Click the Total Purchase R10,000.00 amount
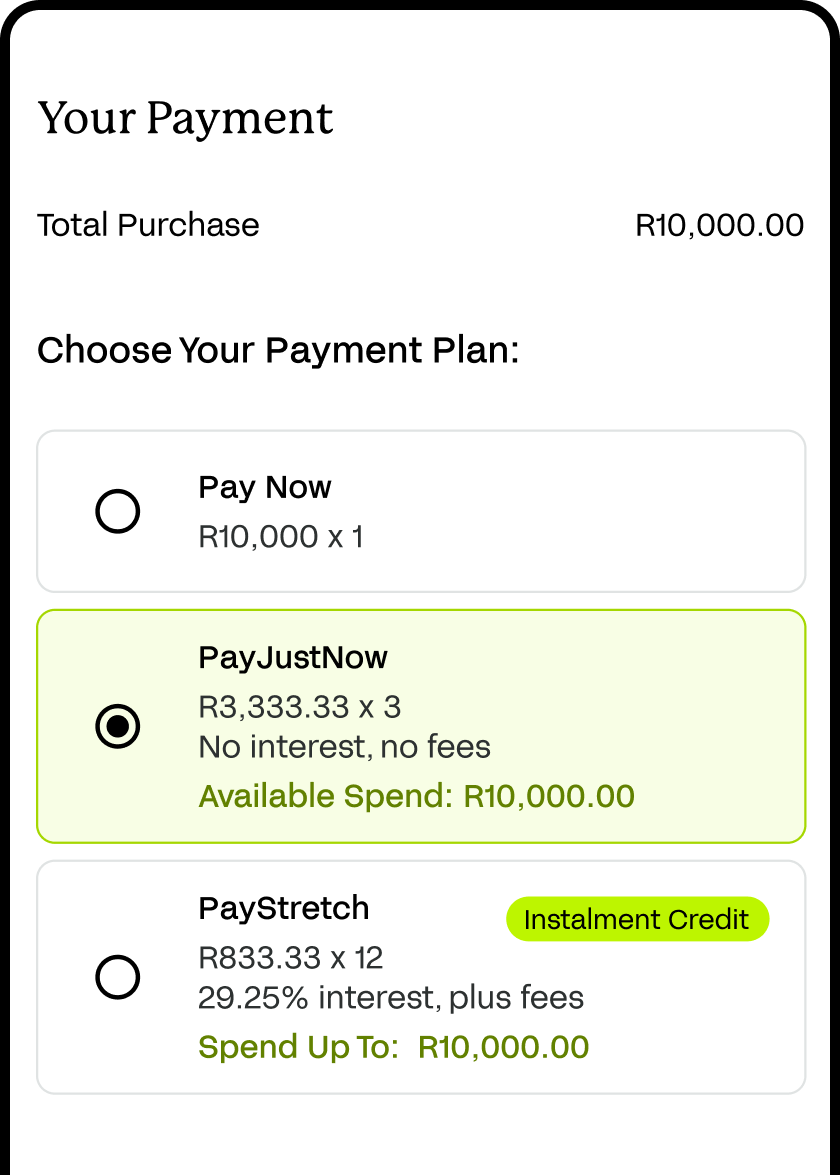Viewport: 840px width, 1175px height. click(719, 225)
